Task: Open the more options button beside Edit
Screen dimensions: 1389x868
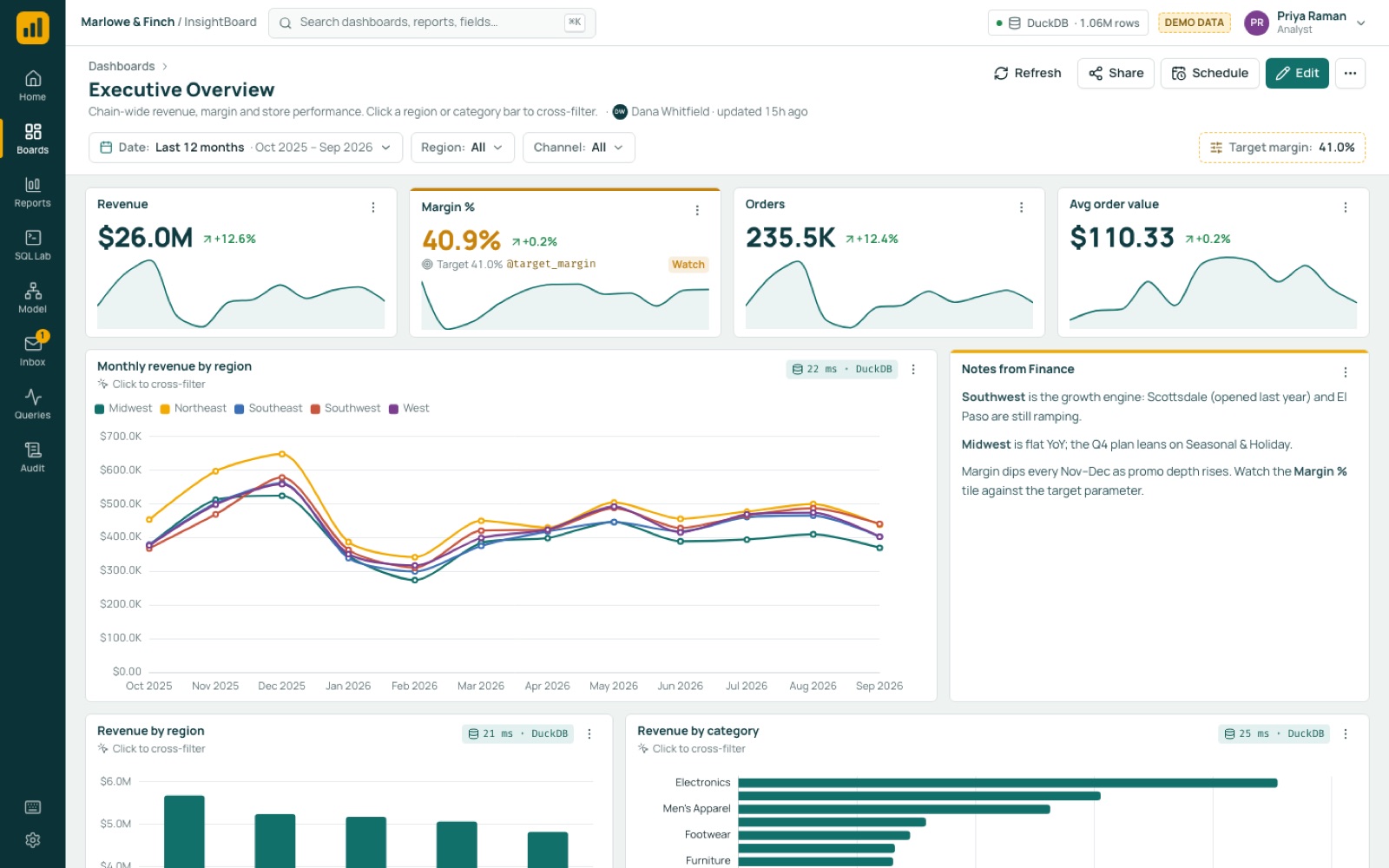Action: [x=1350, y=73]
